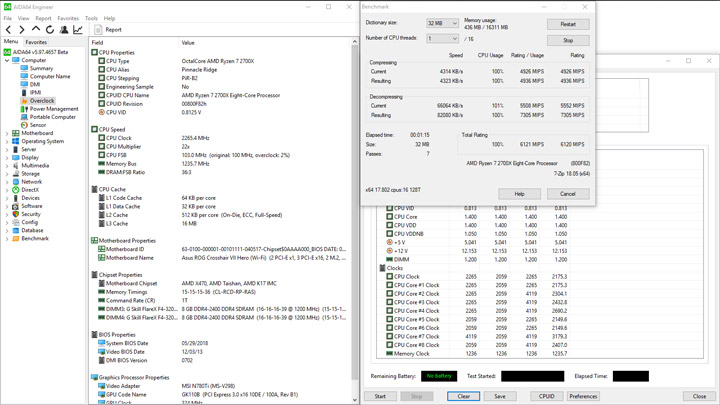Image resolution: width=720 pixels, height=405 pixels.
Task: Expand the Server tree node
Action: (7, 149)
